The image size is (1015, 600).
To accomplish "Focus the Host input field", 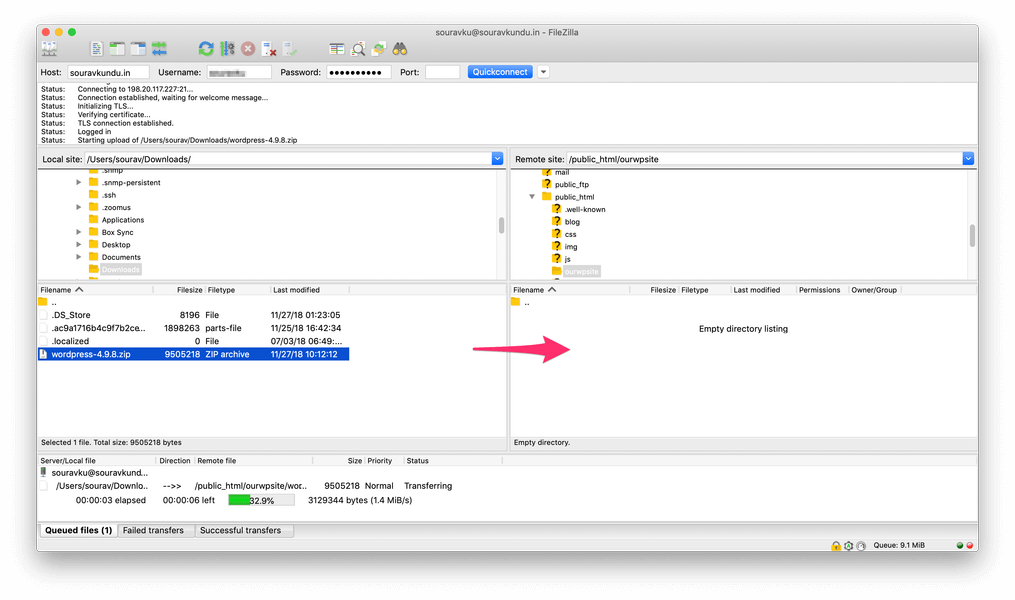I will coord(108,72).
